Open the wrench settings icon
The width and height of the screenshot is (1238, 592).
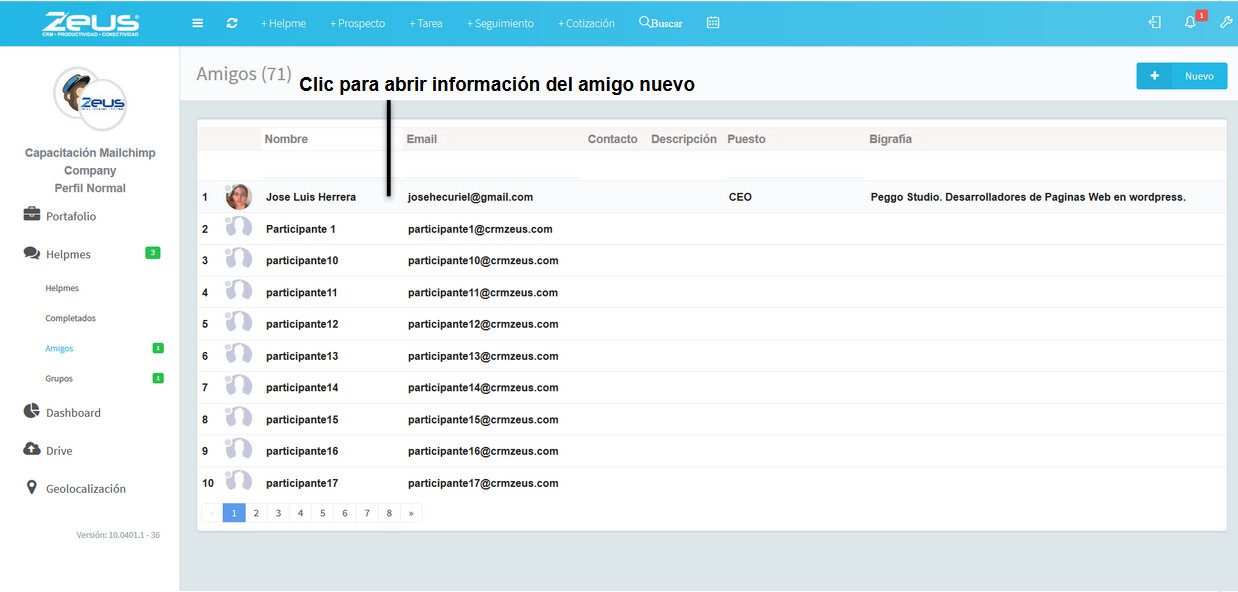1226,23
